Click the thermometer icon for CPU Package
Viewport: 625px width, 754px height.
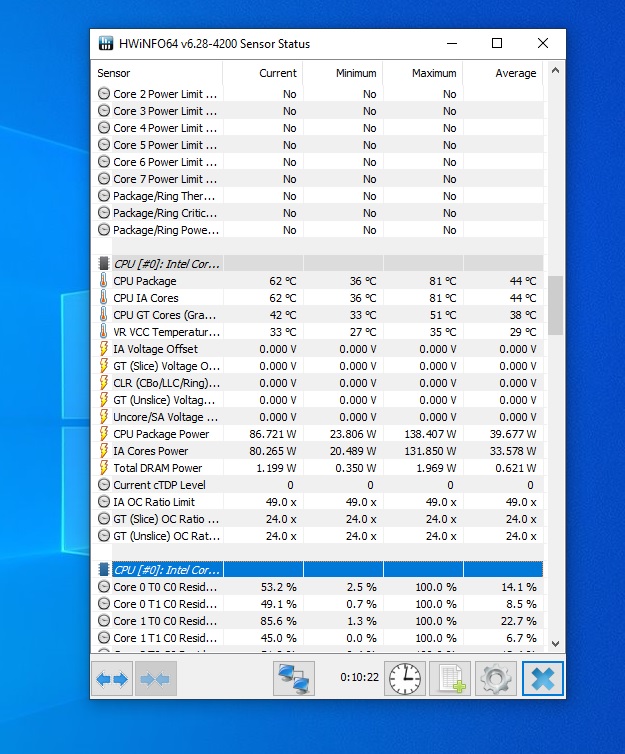pyautogui.click(x=103, y=280)
